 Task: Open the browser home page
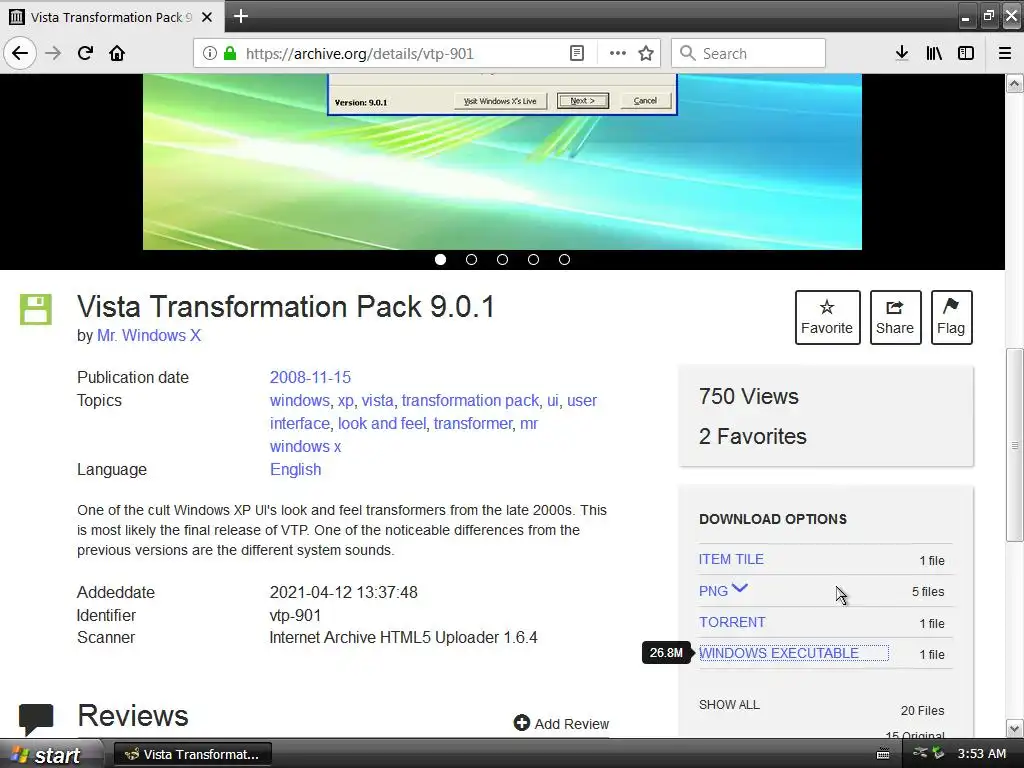(117, 53)
